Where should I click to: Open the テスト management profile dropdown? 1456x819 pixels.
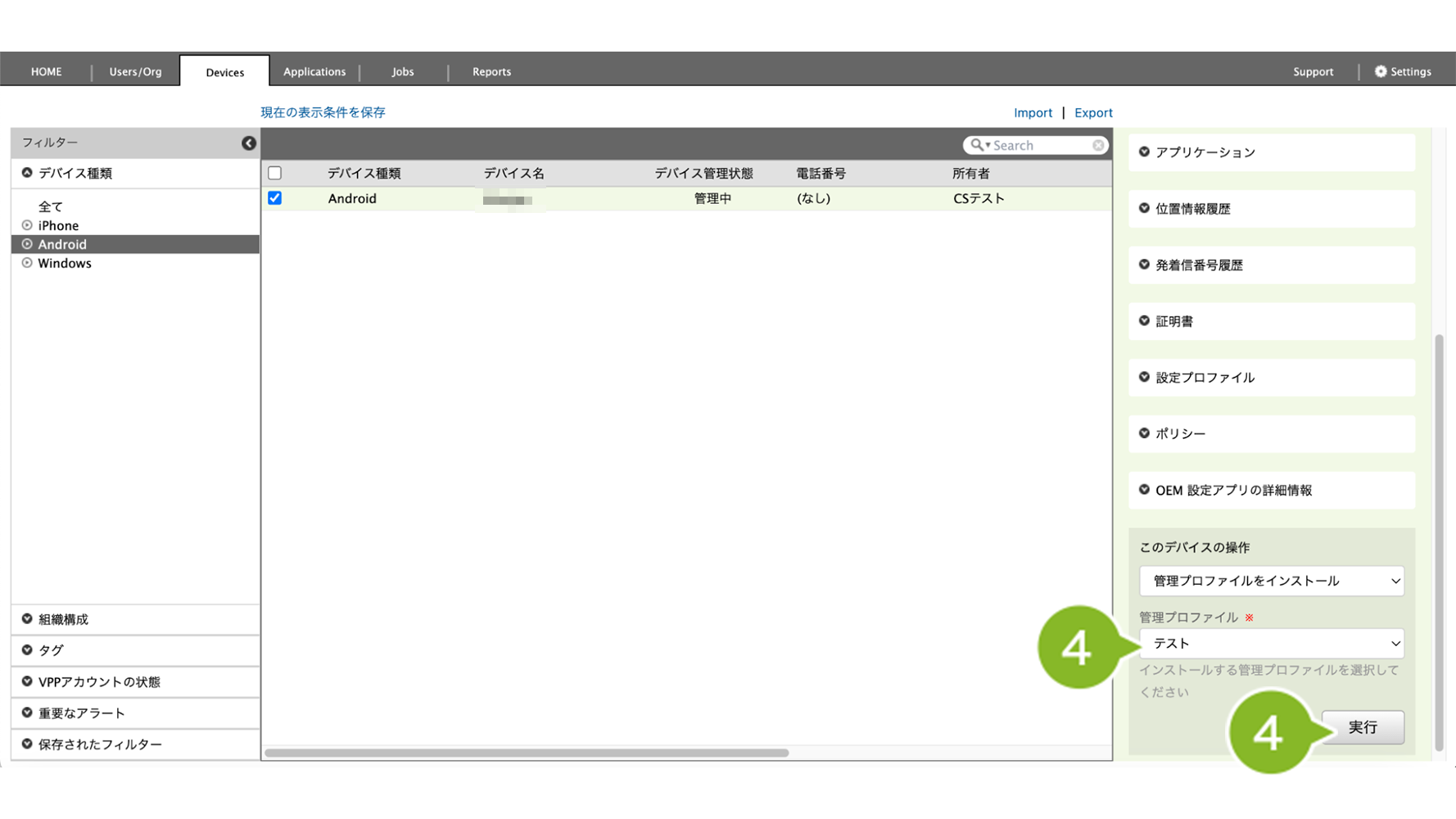(x=1271, y=644)
